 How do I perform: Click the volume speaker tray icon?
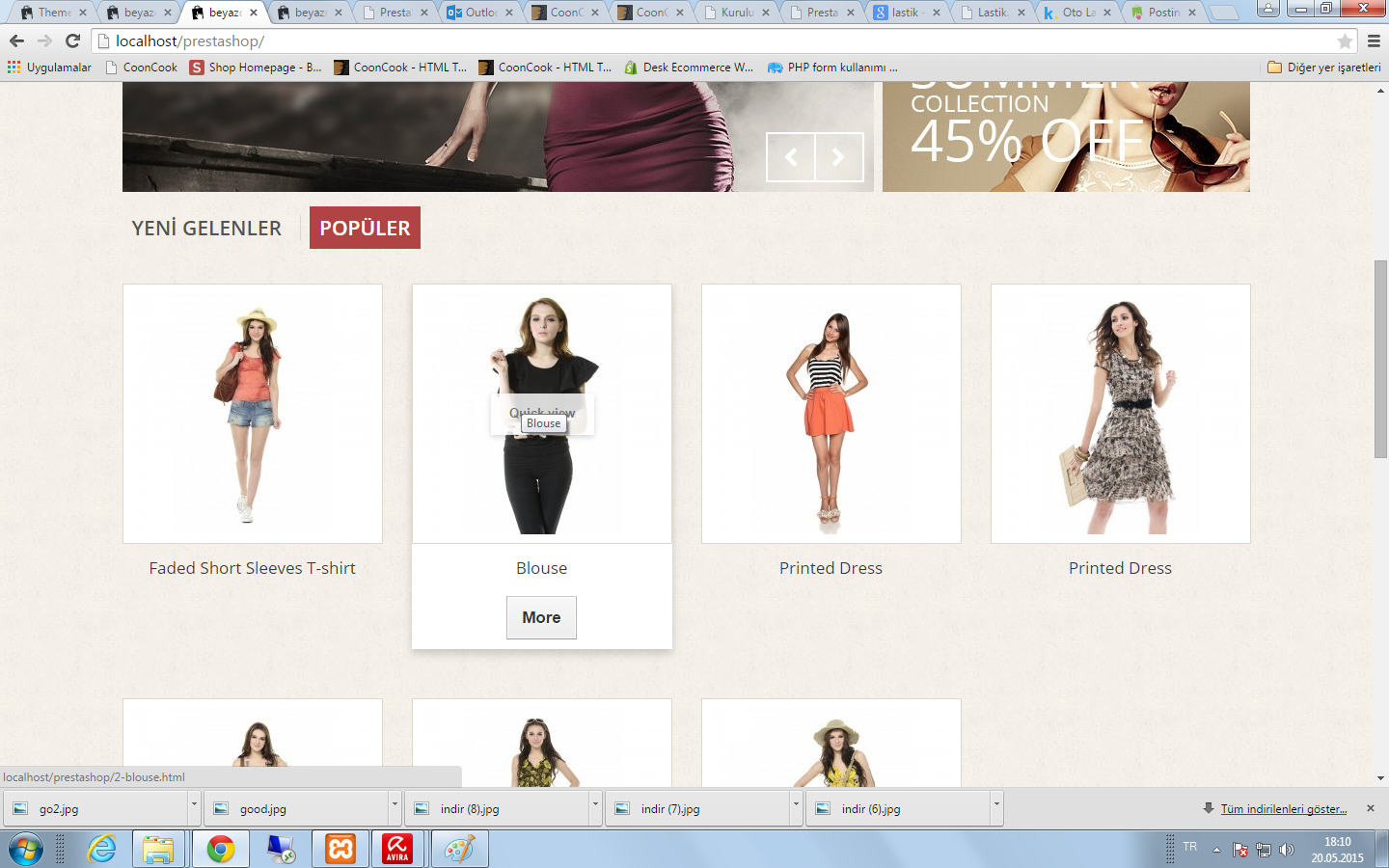1286,850
